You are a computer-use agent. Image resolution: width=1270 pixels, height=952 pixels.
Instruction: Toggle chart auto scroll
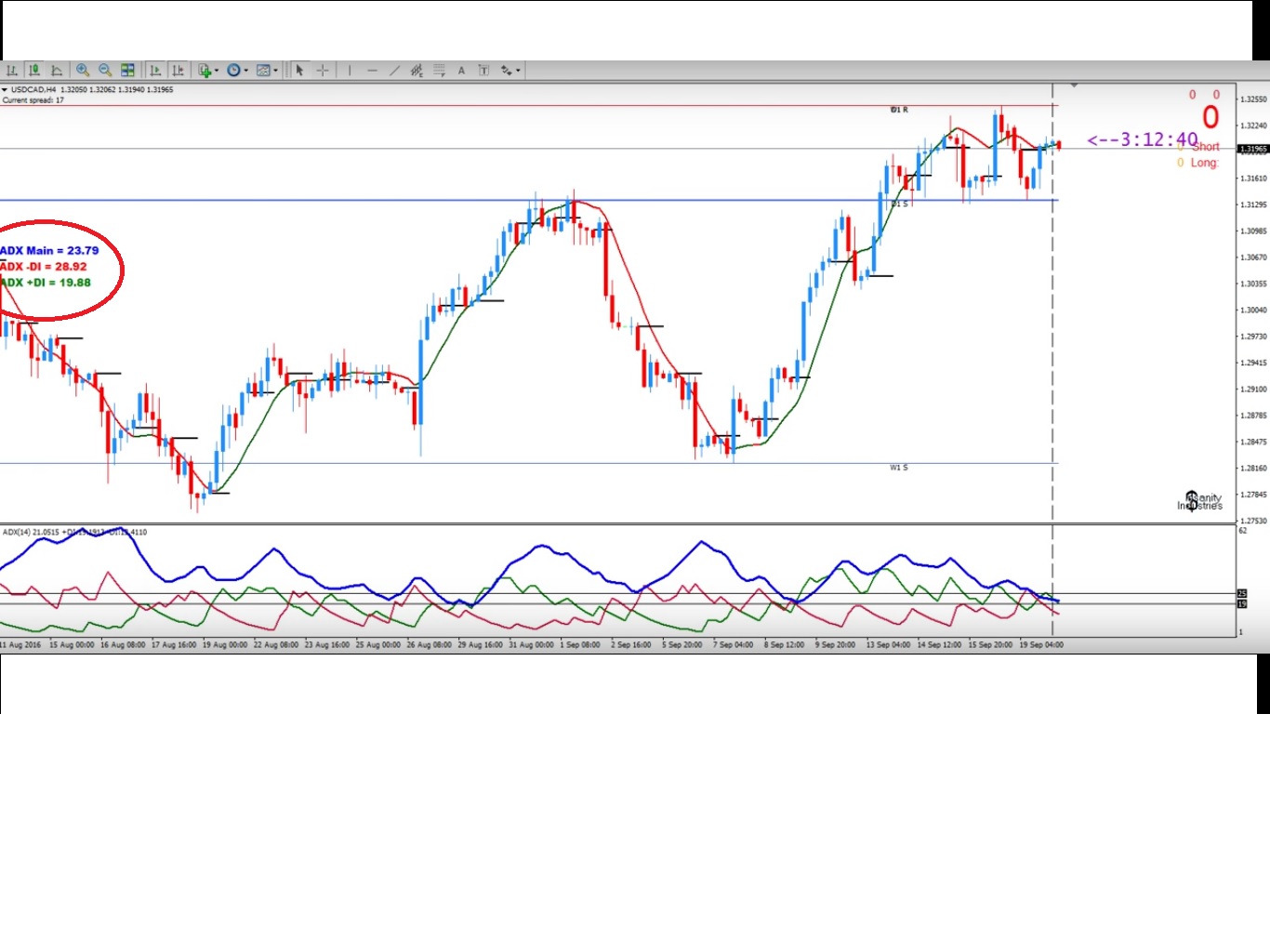click(x=155, y=71)
